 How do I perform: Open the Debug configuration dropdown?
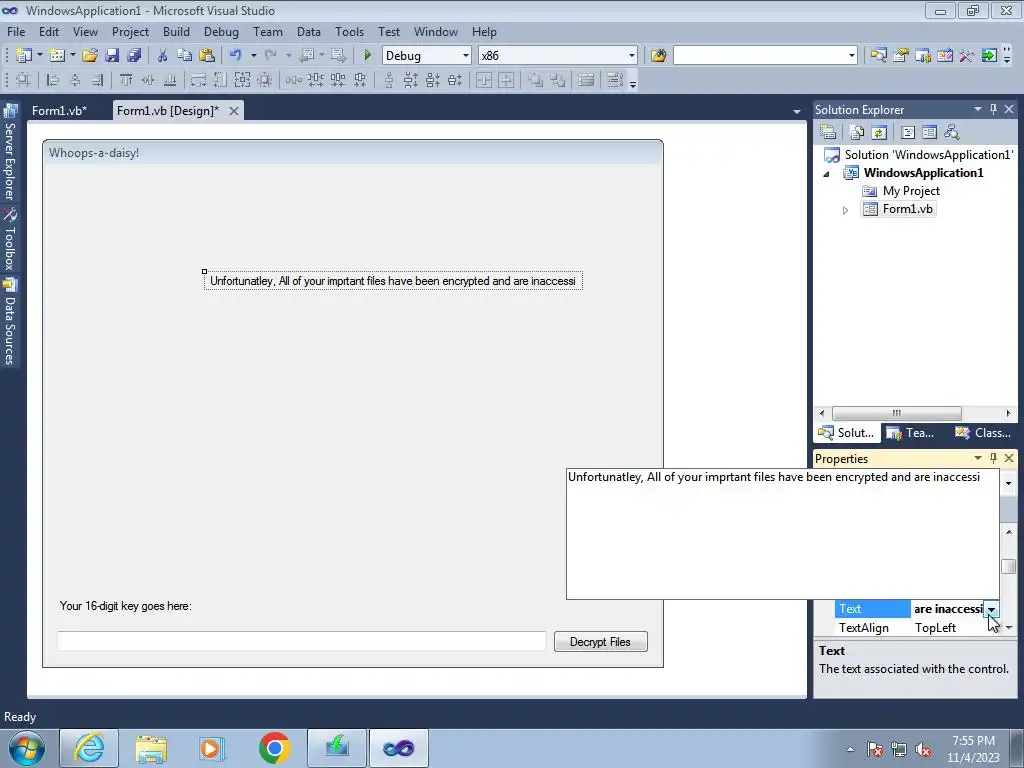coord(466,56)
